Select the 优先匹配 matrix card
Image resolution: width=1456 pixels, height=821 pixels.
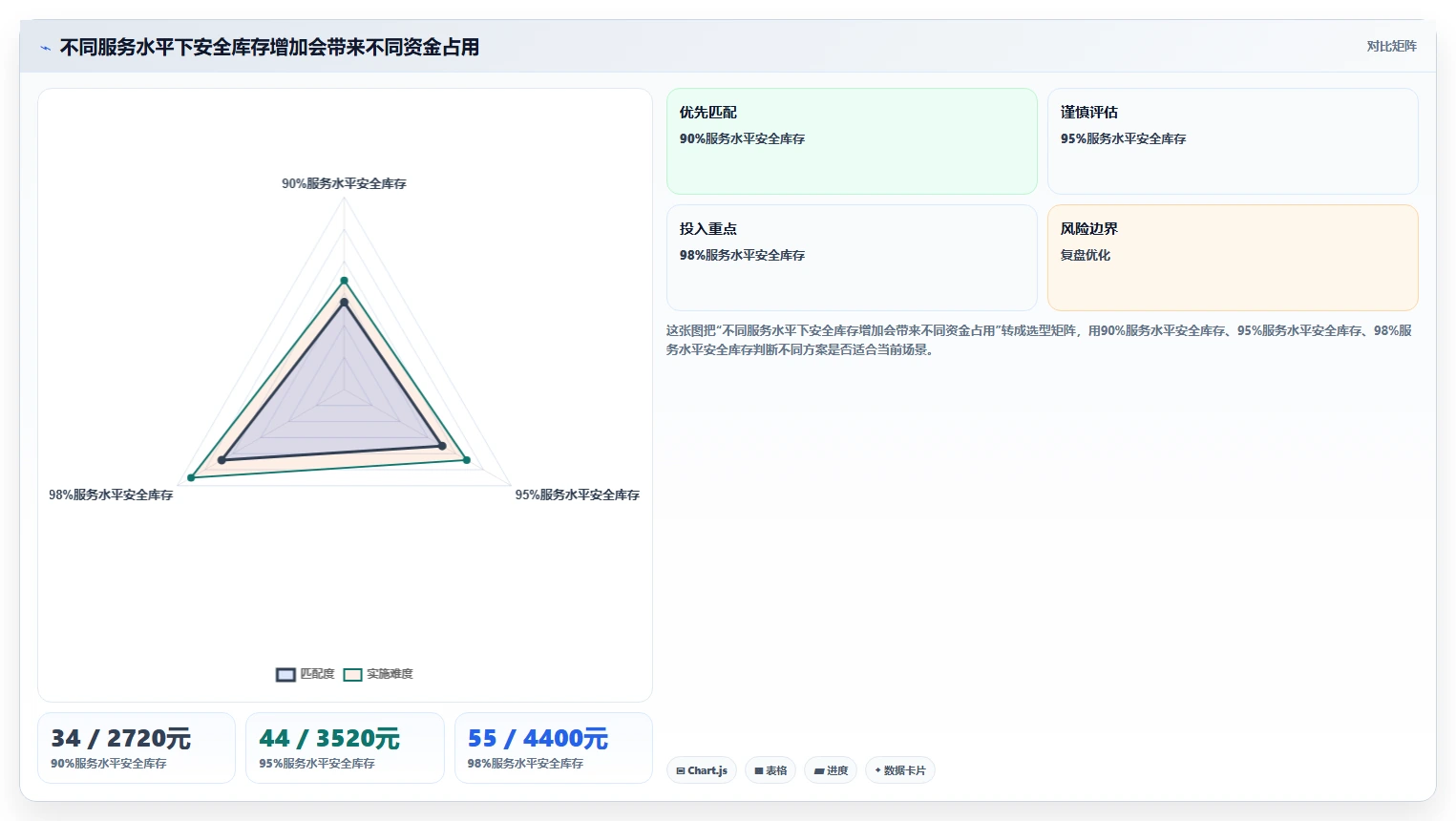coord(852,141)
